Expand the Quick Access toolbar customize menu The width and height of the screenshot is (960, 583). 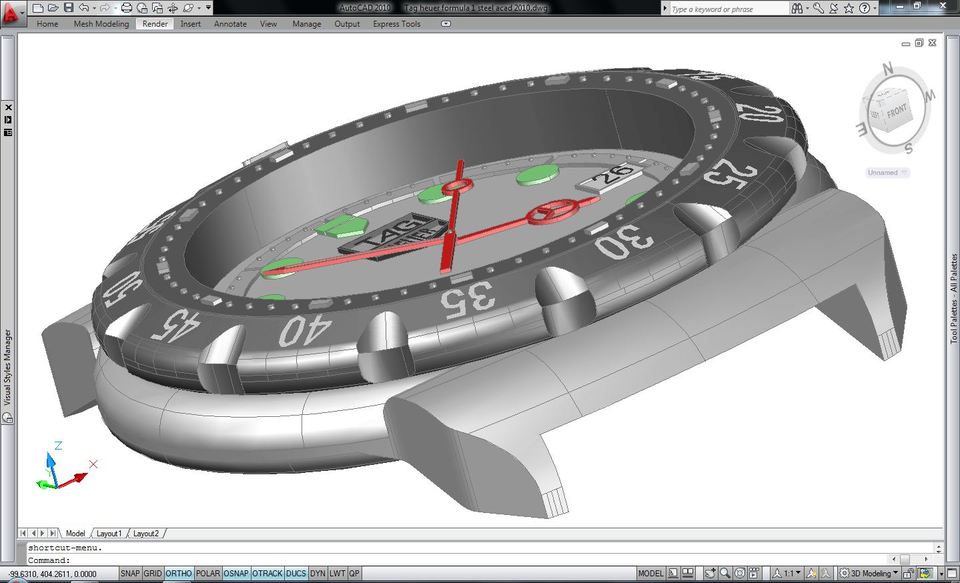pos(208,8)
